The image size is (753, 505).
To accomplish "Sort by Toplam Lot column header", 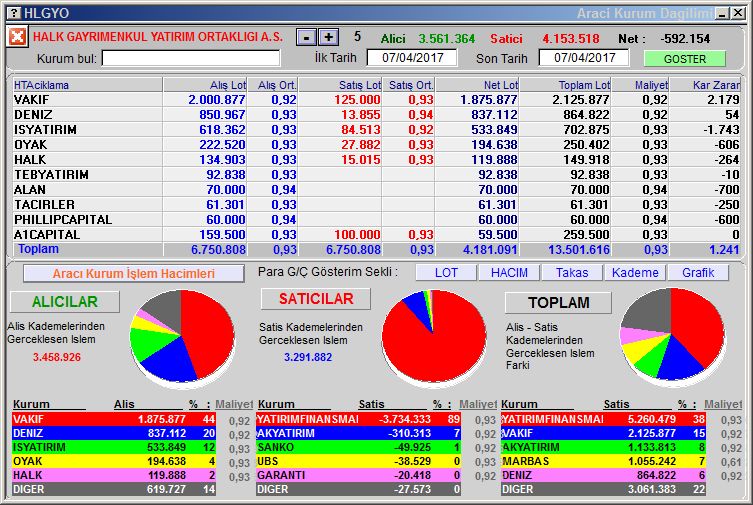I will tap(565, 85).
